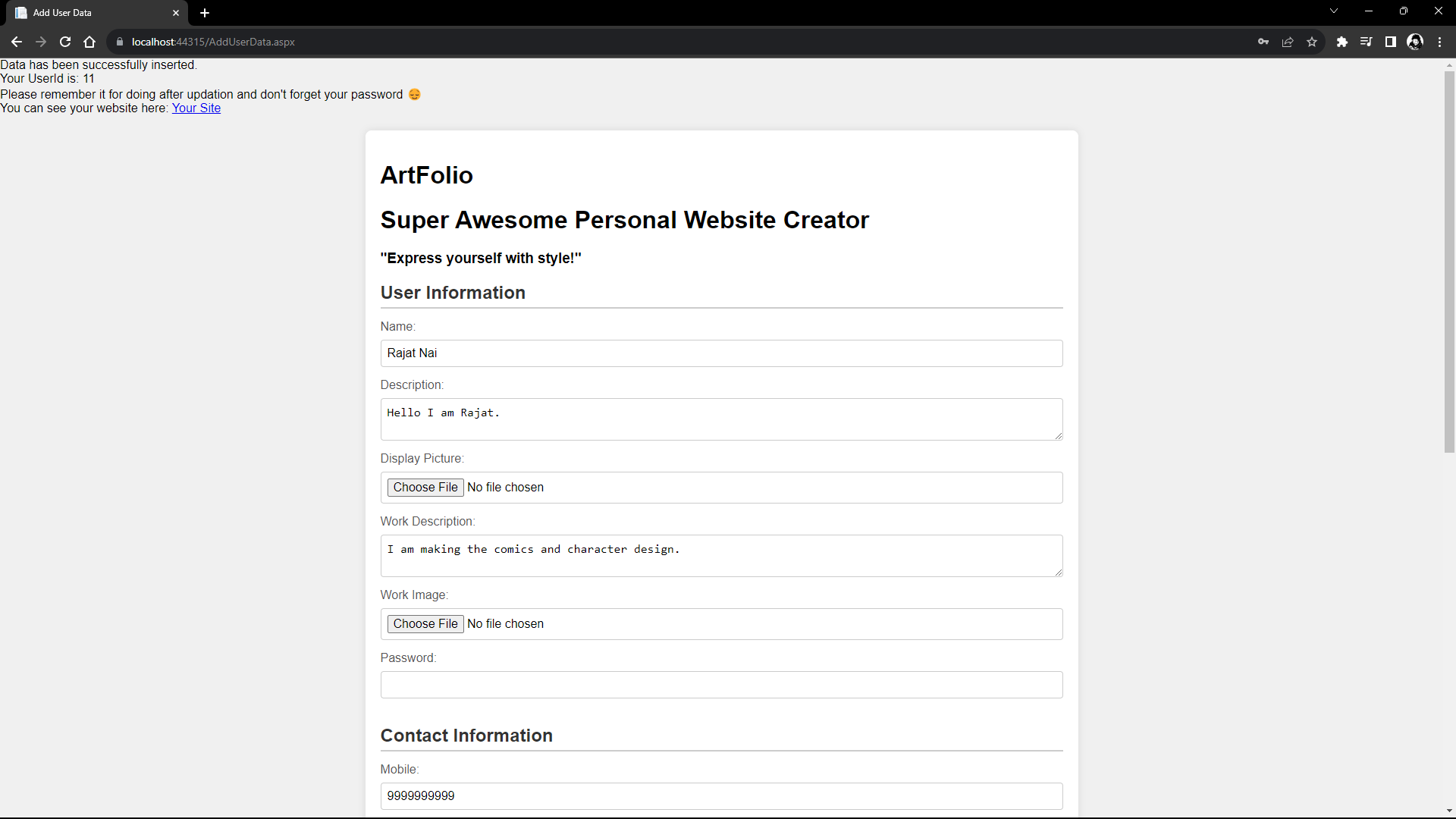The width and height of the screenshot is (1456, 819).
Task: Click into the Password field
Action: [x=721, y=685]
